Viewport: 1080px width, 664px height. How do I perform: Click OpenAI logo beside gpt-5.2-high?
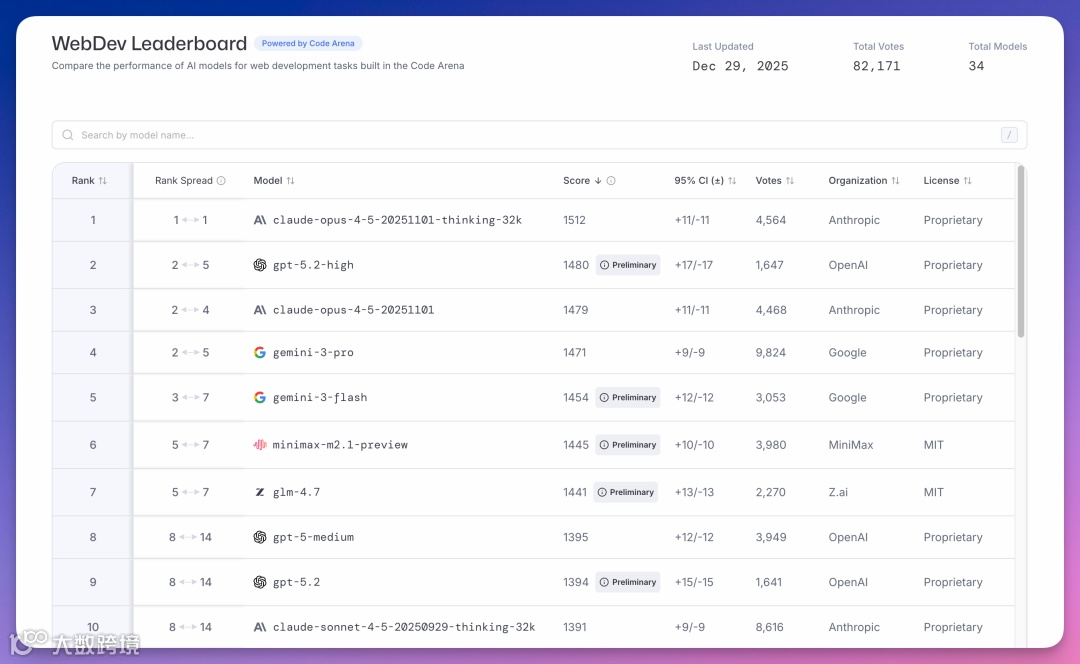[260, 265]
